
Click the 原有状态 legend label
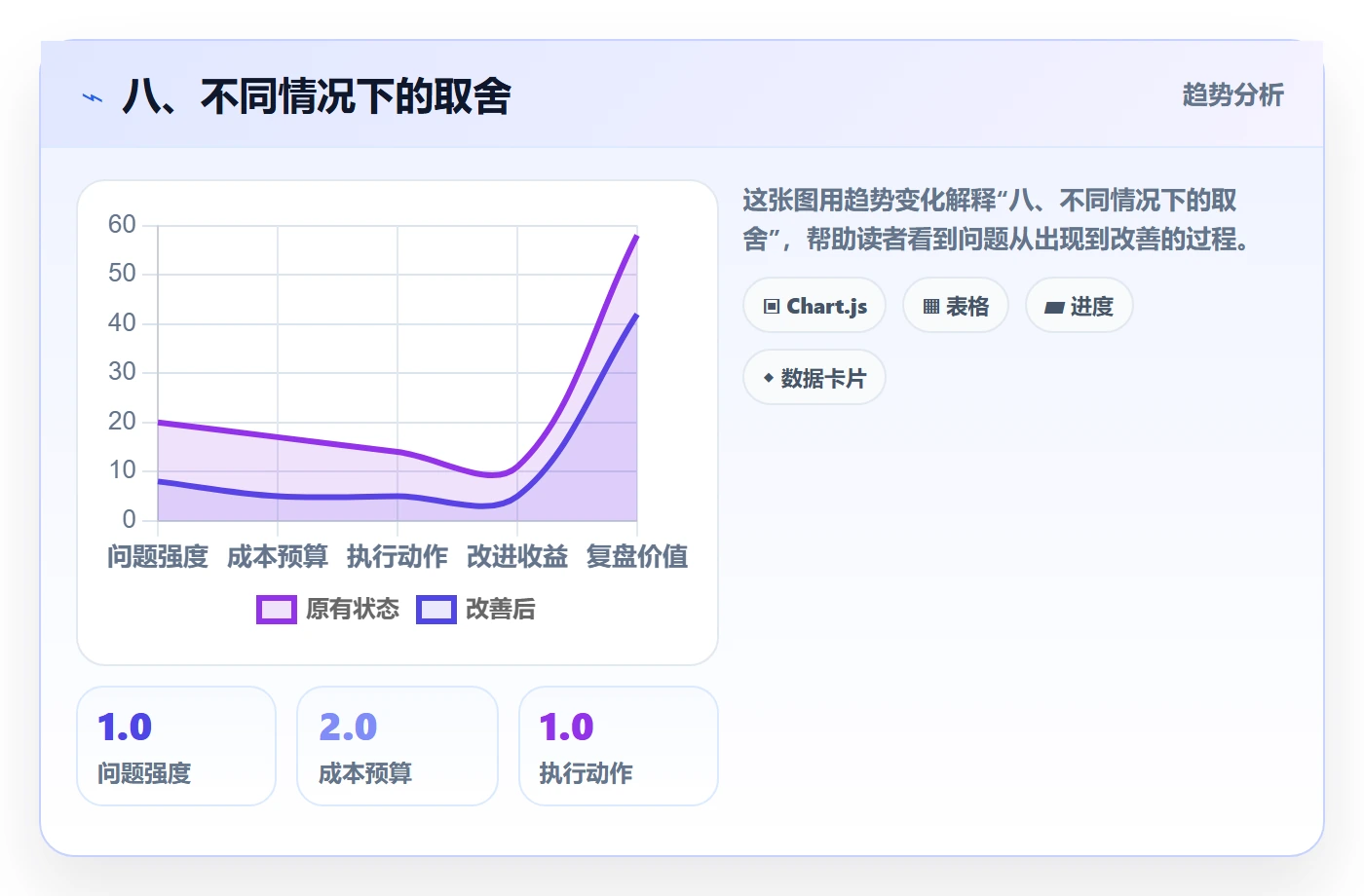pos(353,610)
